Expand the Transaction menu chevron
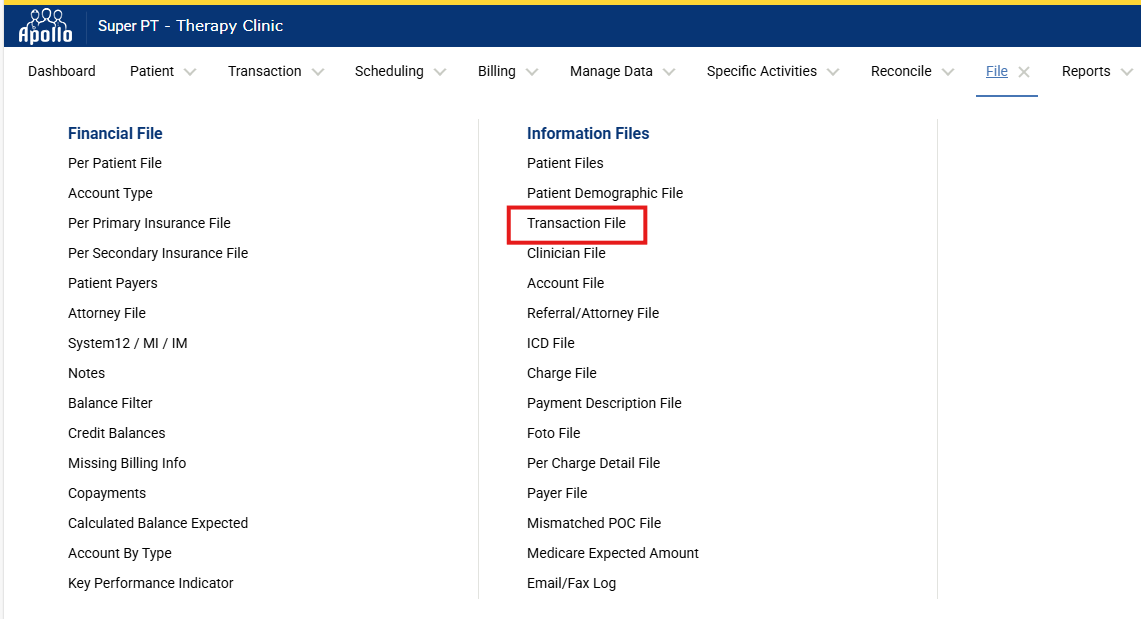This screenshot has width=1141, height=619. pyautogui.click(x=318, y=72)
